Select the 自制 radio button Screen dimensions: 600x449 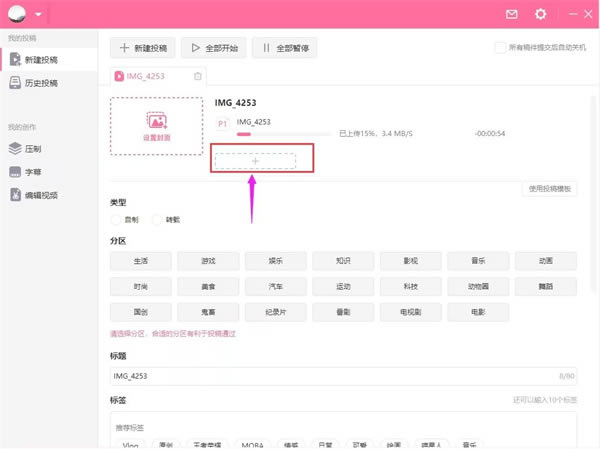point(116,220)
